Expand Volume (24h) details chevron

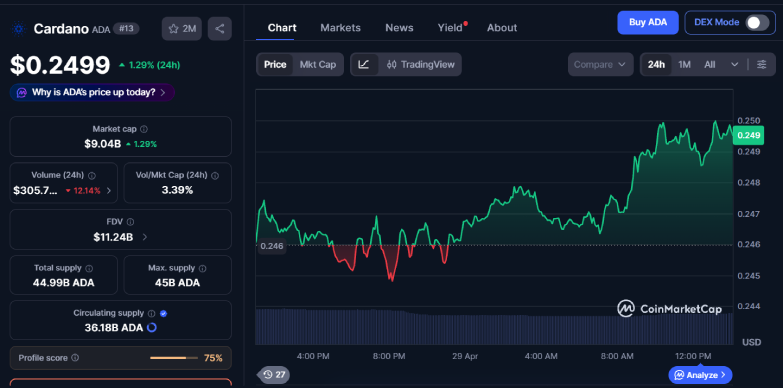point(109,190)
